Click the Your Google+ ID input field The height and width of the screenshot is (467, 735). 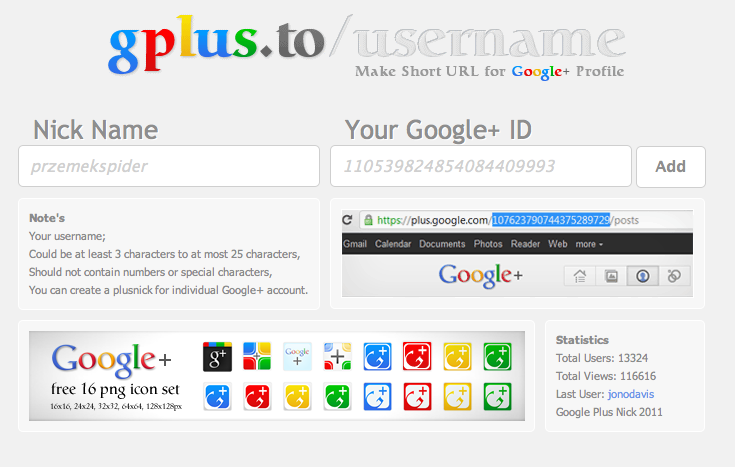(x=481, y=166)
